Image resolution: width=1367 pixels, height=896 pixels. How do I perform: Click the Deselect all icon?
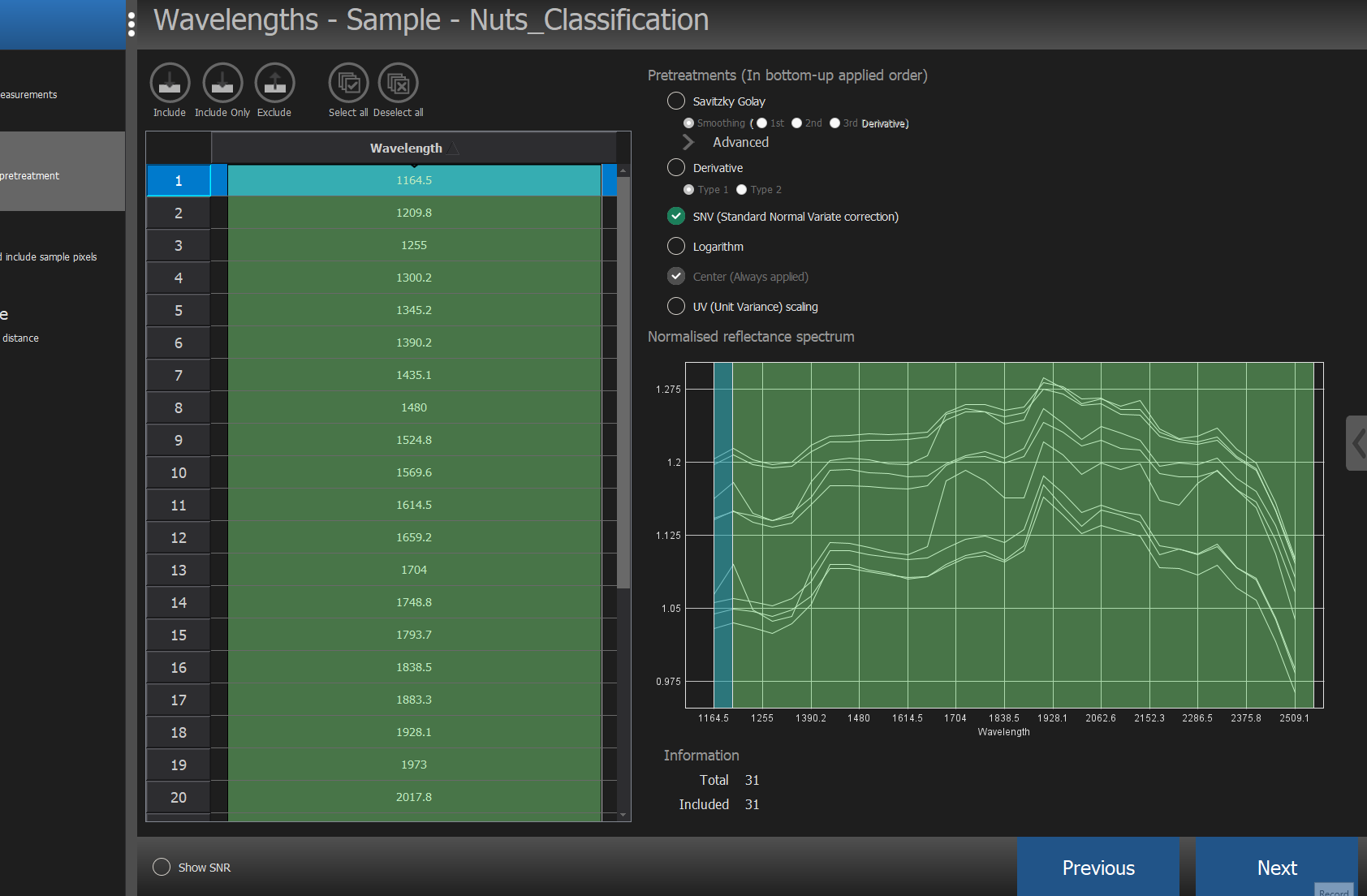[x=398, y=84]
